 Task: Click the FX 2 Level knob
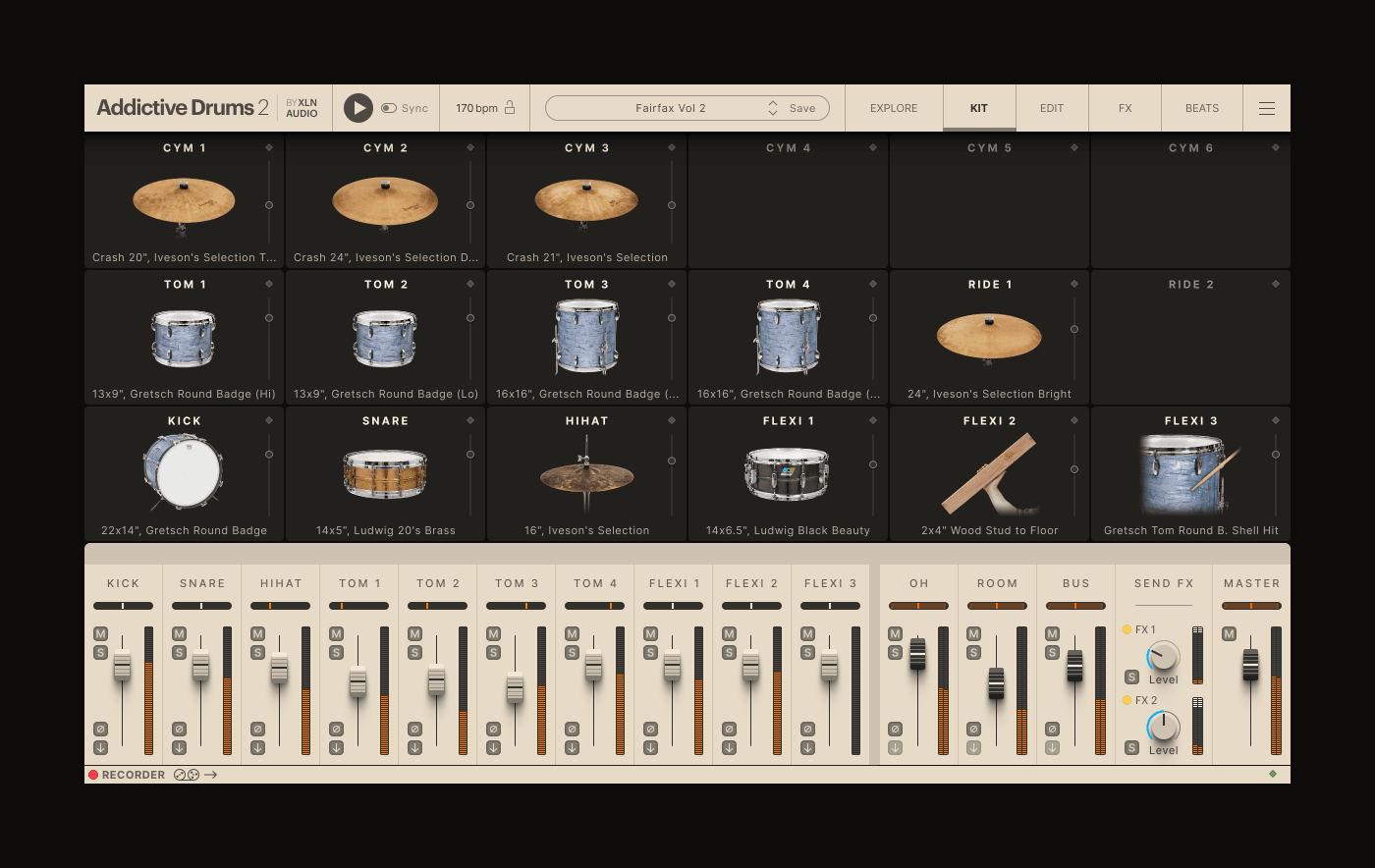click(1164, 728)
